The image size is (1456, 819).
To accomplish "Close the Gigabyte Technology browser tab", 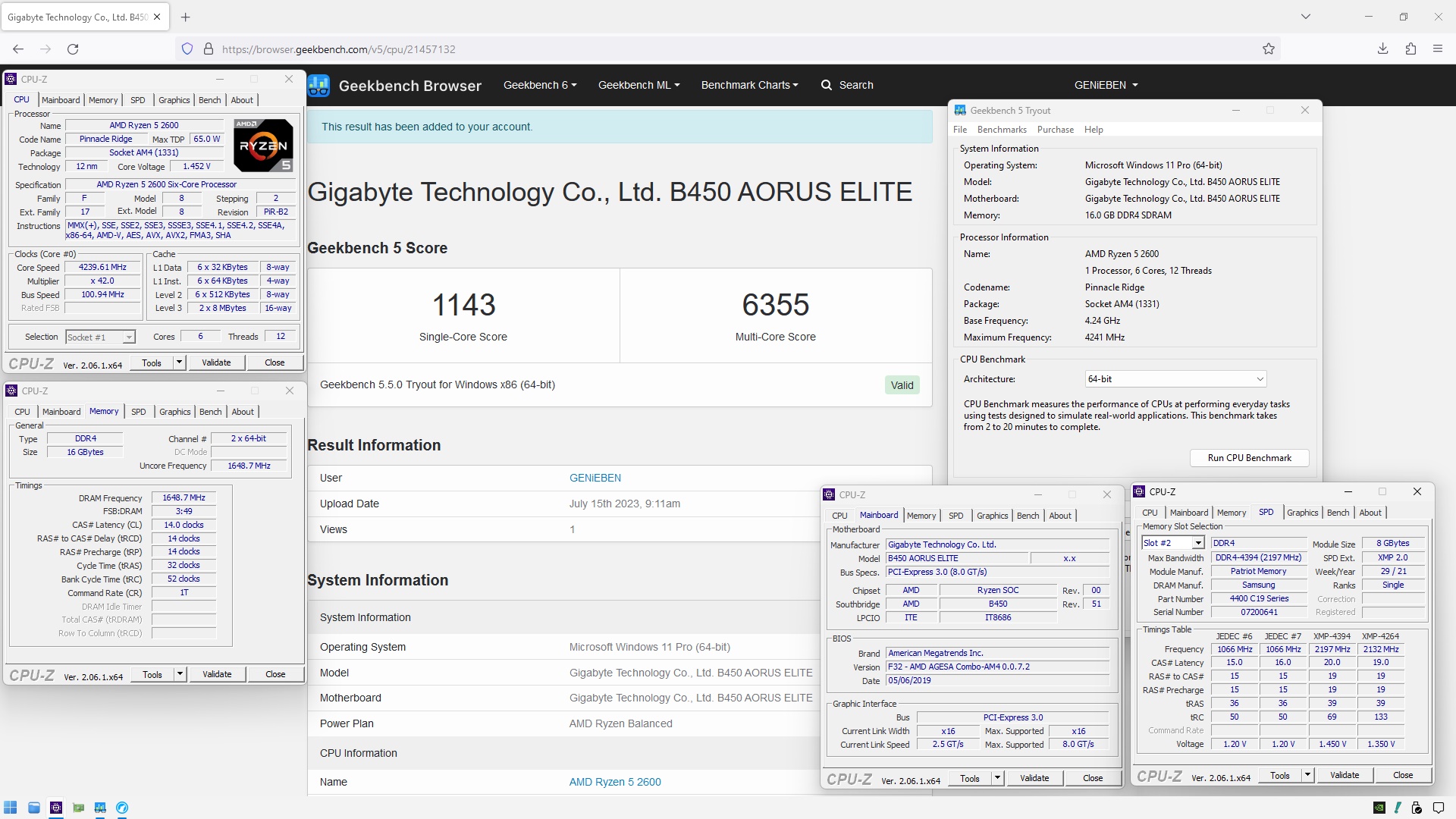I will tap(157, 17).
